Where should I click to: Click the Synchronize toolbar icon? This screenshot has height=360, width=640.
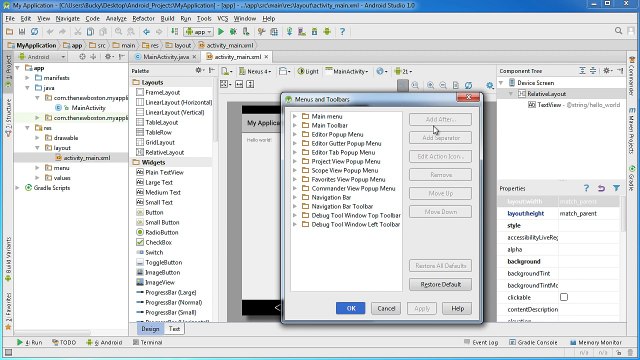coord(35,31)
